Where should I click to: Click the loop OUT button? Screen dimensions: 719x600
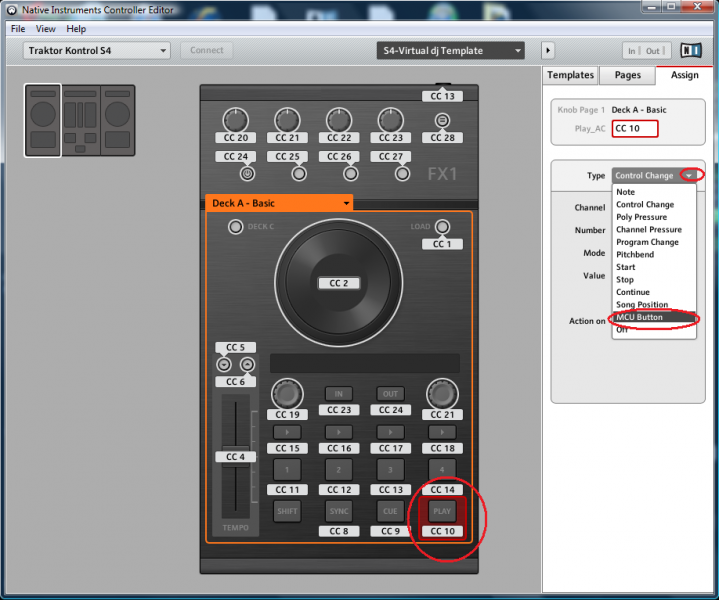coord(391,394)
